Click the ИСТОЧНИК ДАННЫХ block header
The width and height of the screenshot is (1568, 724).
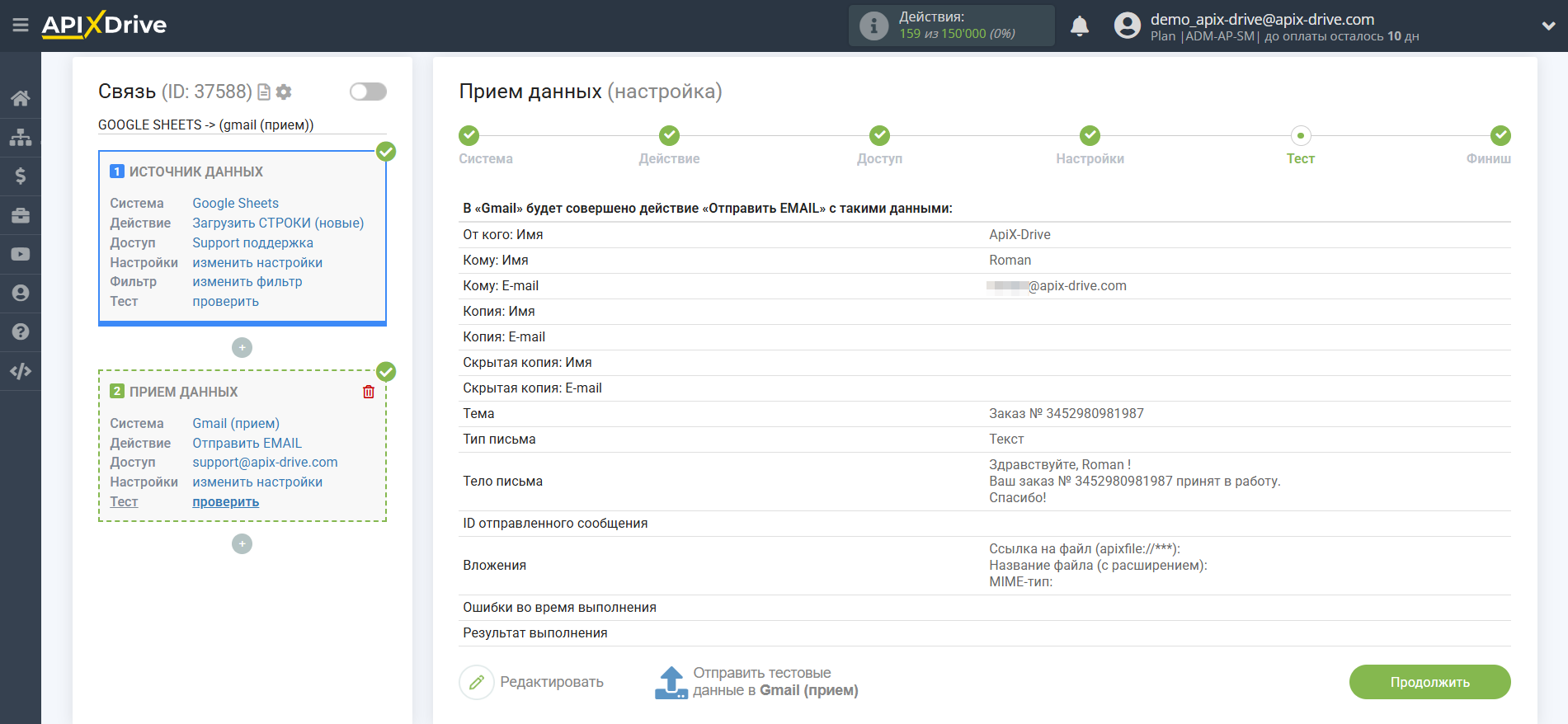tap(195, 172)
